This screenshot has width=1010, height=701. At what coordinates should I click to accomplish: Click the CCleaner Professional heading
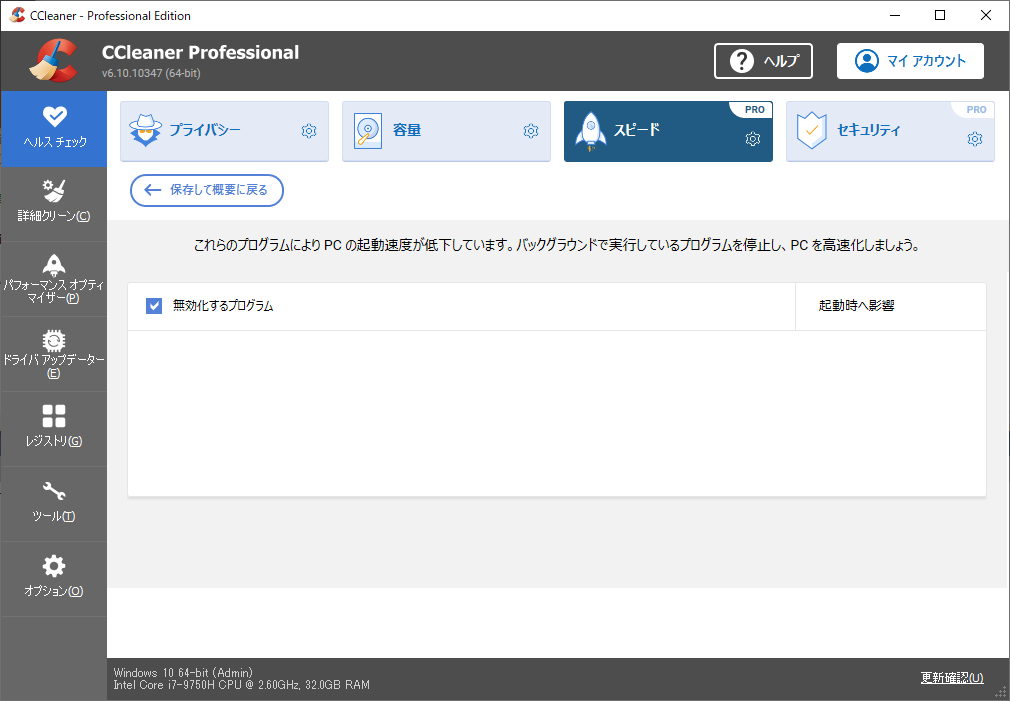(x=200, y=52)
